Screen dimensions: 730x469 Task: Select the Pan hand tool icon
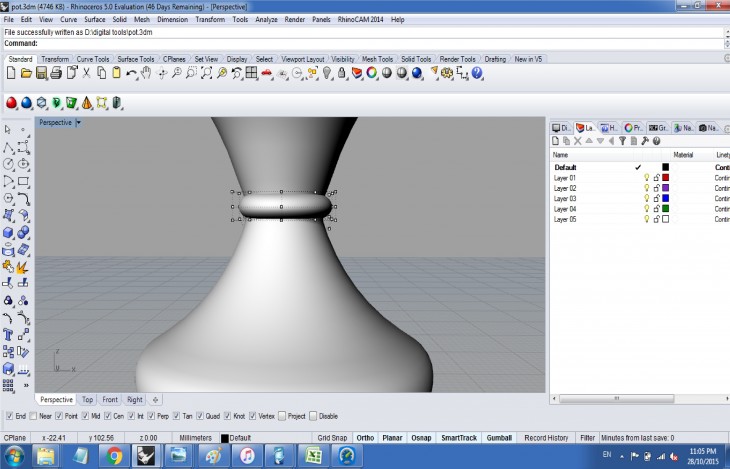146,73
